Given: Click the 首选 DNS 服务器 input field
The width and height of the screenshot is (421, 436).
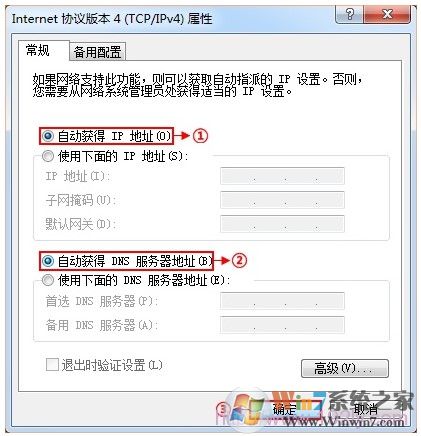Looking at the screenshot, I should coord(282,301).
